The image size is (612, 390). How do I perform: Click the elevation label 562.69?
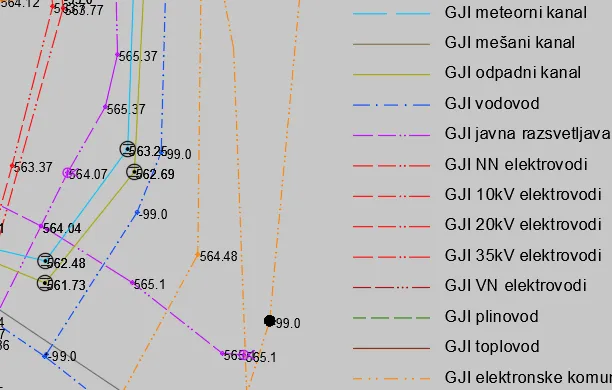click(x=155, y=174)
